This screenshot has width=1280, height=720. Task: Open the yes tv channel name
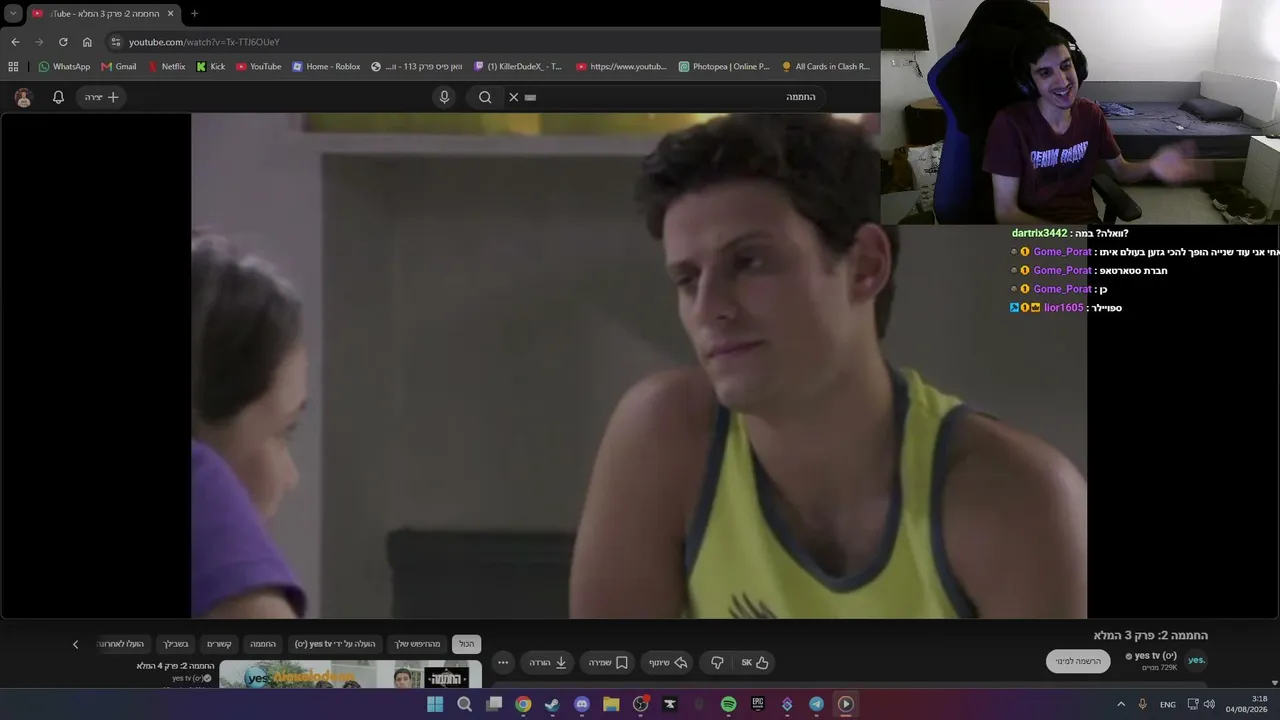[x=1155, y=656]
